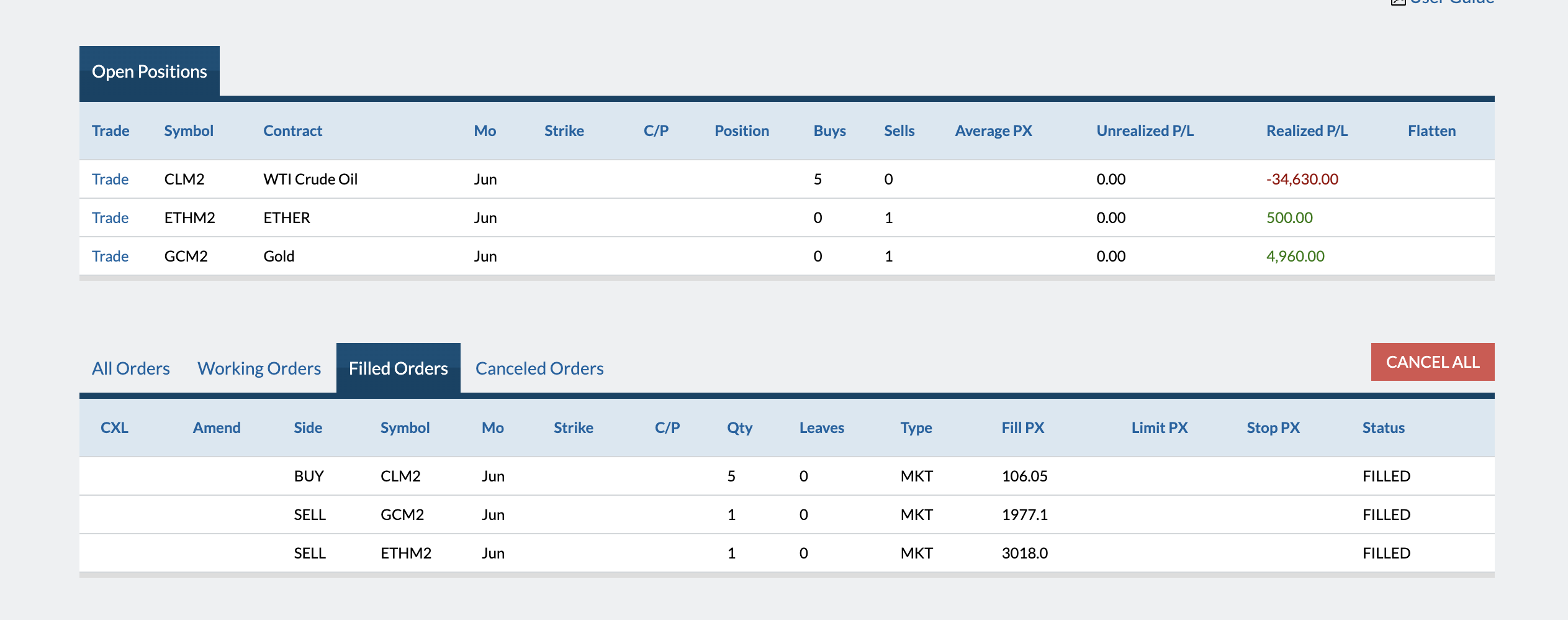This screenshot has height=620, width=1568.
Task: Click the Buys column header
Action: tap(830, 130)
